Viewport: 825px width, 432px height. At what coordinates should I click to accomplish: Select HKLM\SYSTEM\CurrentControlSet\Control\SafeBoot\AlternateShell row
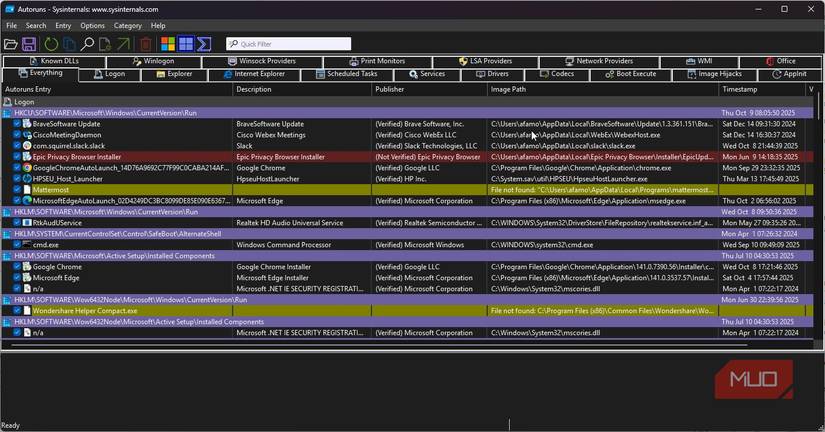(408, 234)
